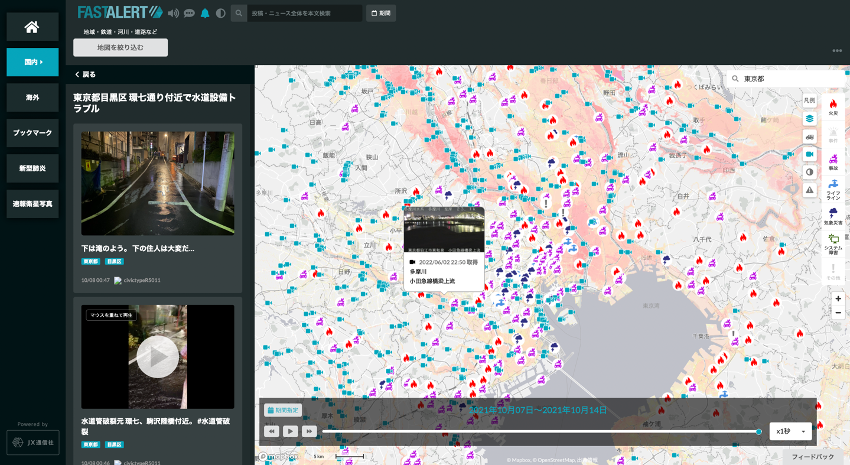Click the 地図を絞り込む button
The height and width of the screenshot is (465, 850).
point(120,47)
